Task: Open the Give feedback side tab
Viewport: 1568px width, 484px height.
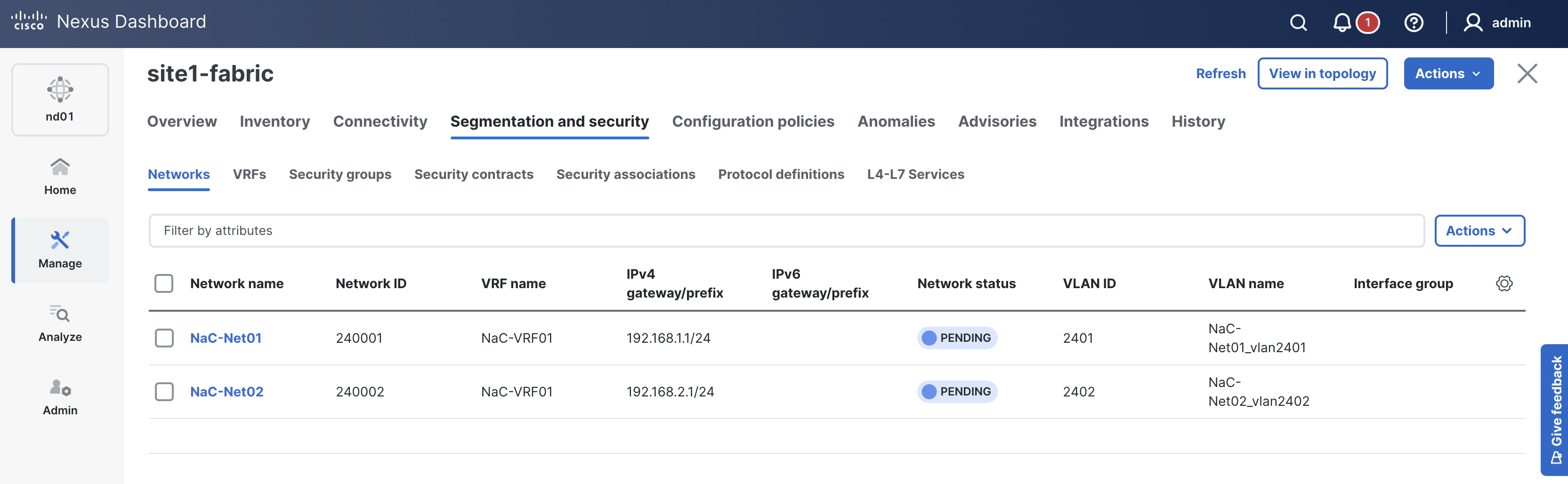Action: pyautogui.click(x=1556, y=409)
